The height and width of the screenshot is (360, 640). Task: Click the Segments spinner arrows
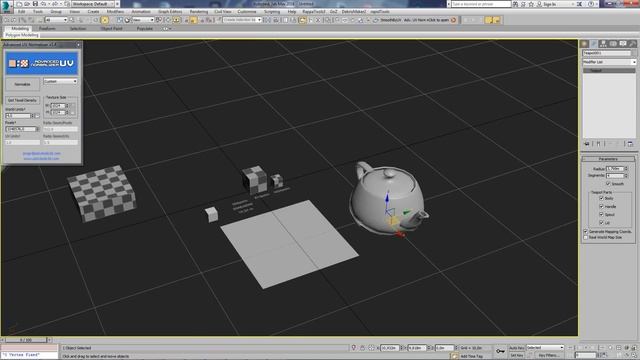tap(626, 176)
